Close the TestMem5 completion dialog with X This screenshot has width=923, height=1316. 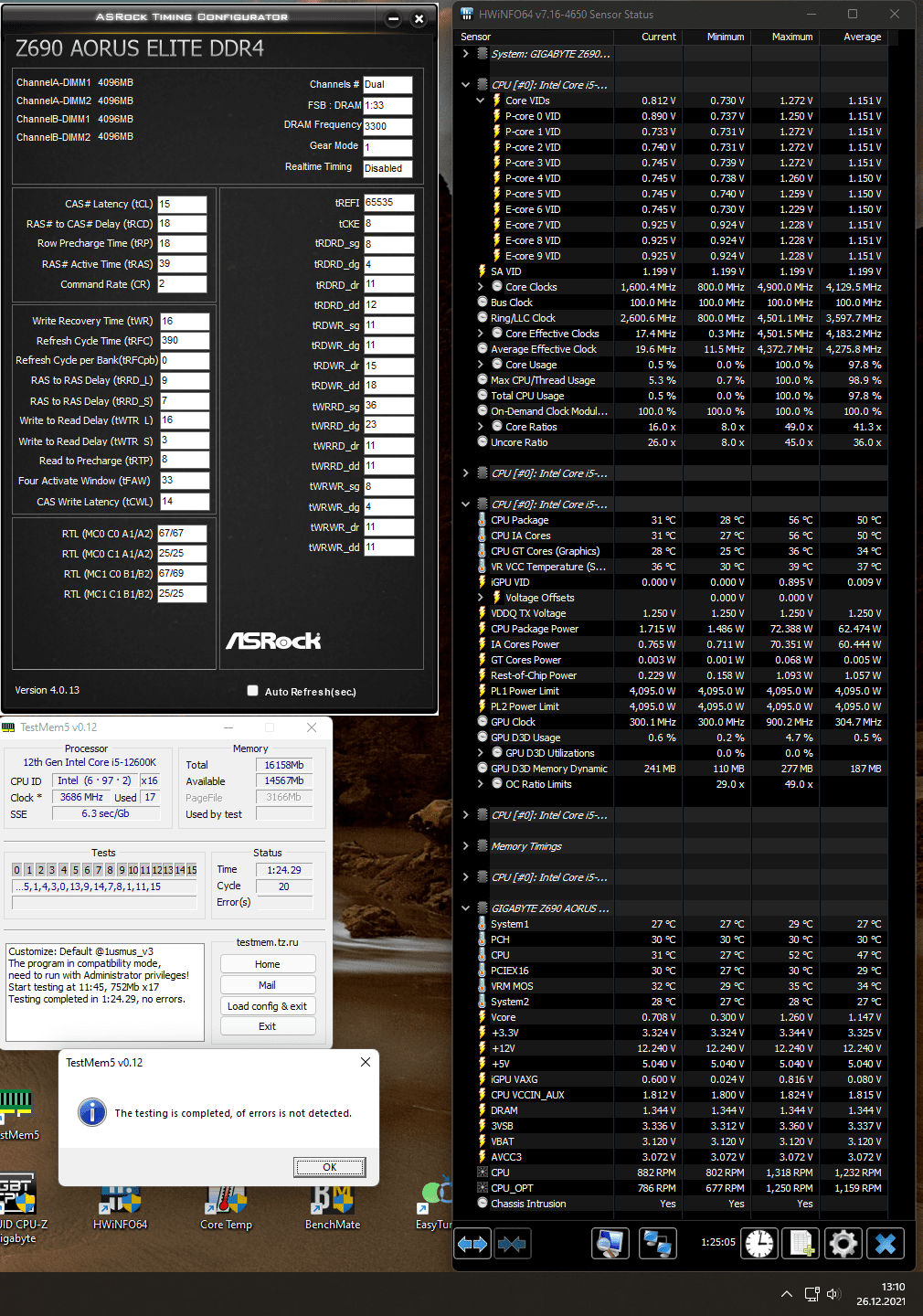(x=366, y=1062)
